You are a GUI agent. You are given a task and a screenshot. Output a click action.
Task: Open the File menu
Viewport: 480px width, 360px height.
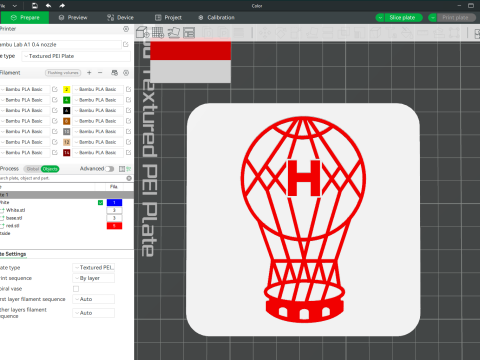click(3, 6)
